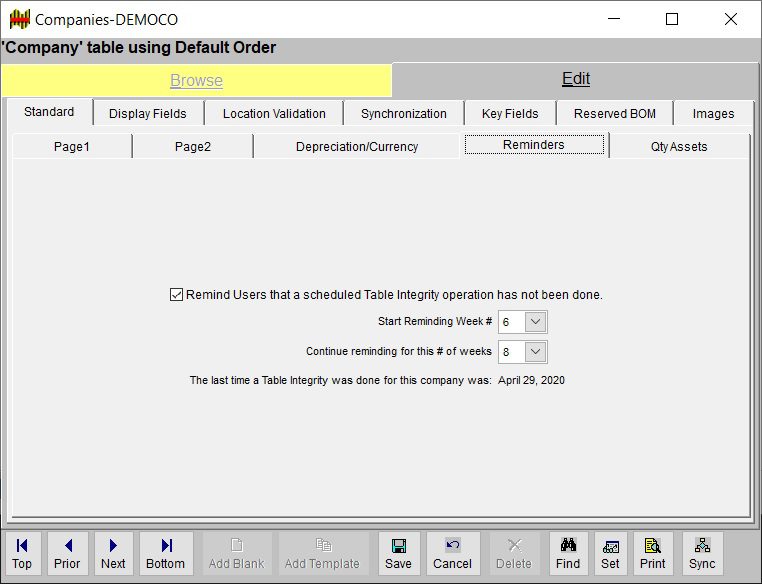Open Find with binoculars icon
762x584 pixels.
pyautogui.click(x=568, y=553)
